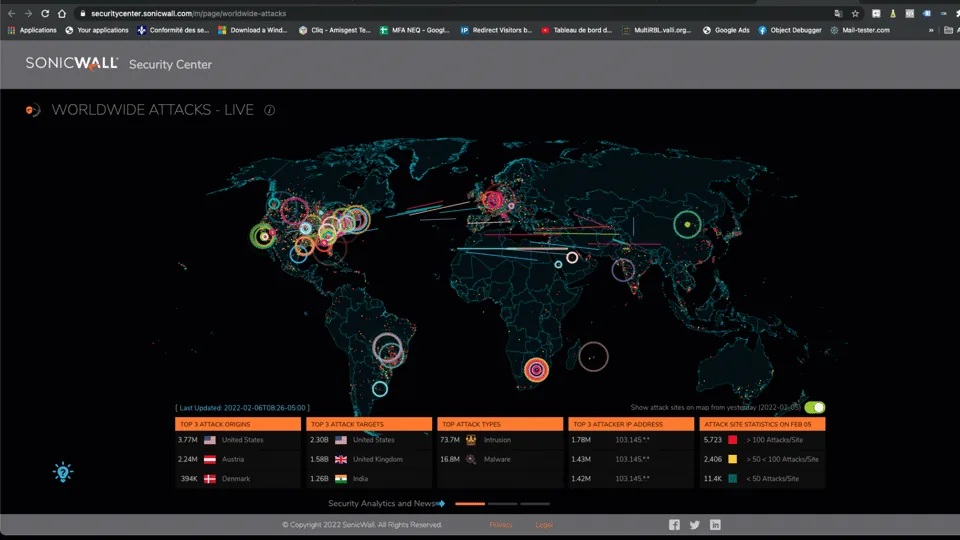This screenshot has height=540, width=960.
Task: Open the MFA NEQ - Google bookmark
Action: coord(414,30)
